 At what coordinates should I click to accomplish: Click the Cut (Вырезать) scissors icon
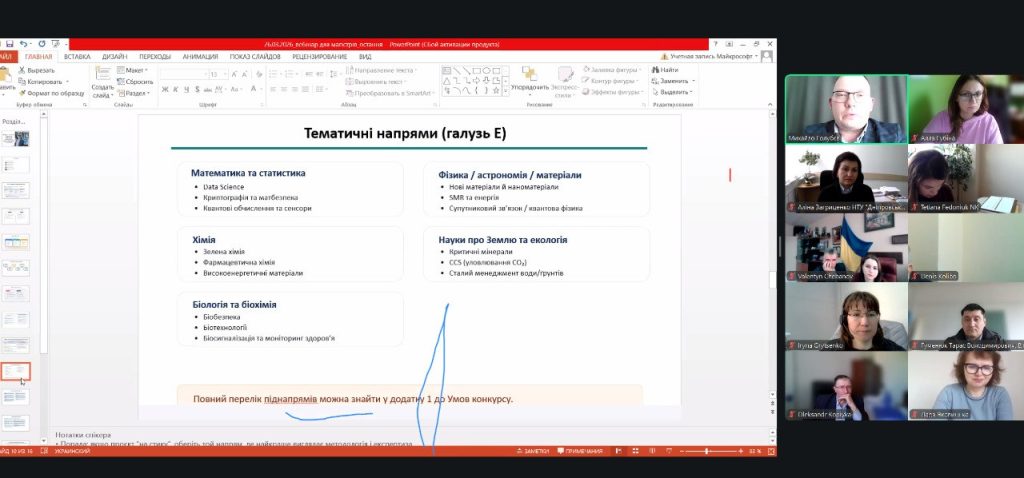[x=22, y=70]
